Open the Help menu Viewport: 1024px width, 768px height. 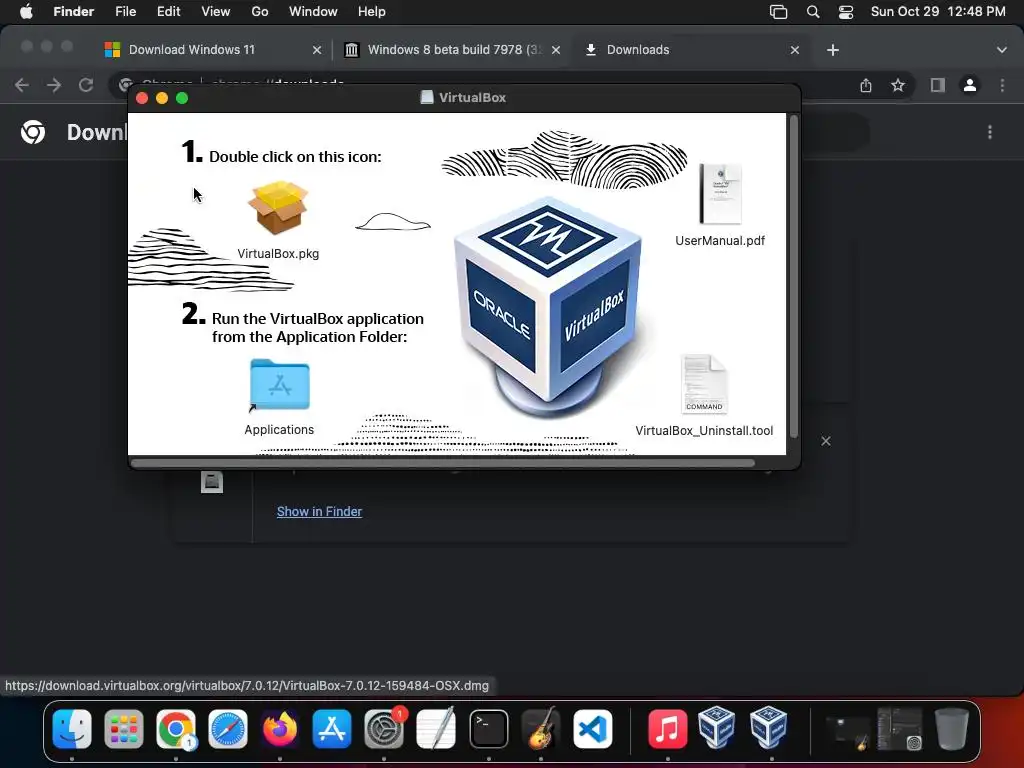point(372,12)
